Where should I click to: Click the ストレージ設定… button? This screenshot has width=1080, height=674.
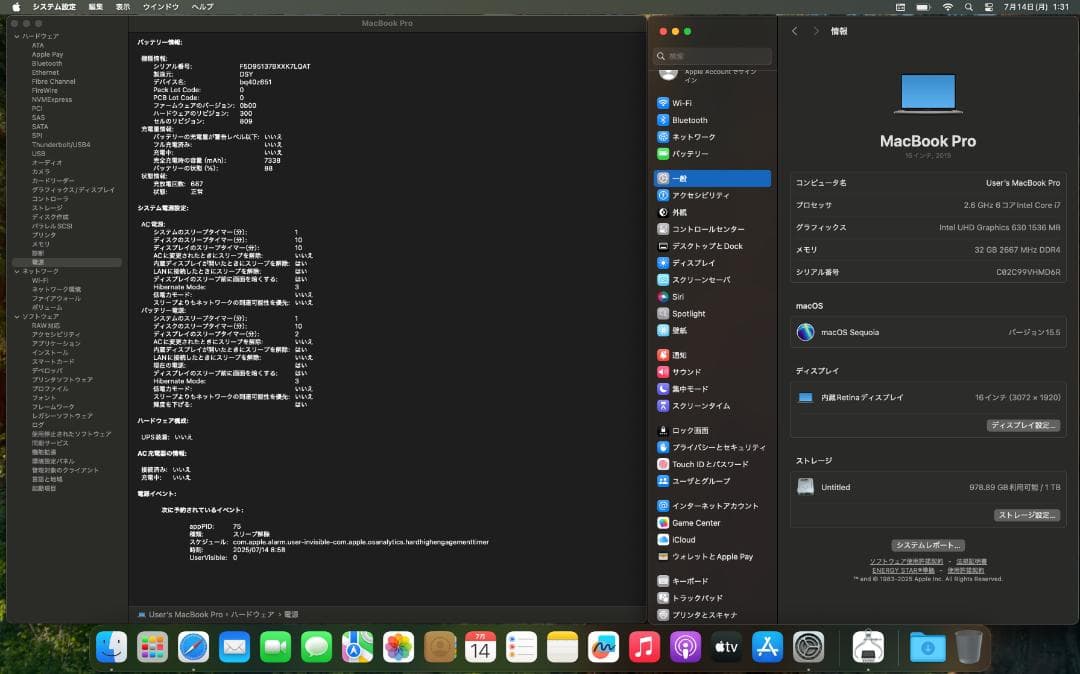coord(1026,515)
